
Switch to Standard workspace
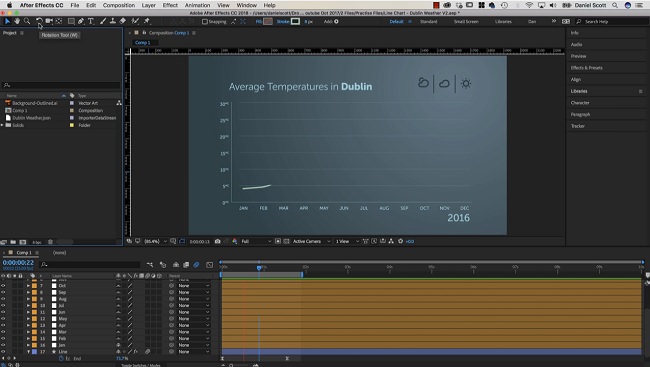(x=428, y=22)
